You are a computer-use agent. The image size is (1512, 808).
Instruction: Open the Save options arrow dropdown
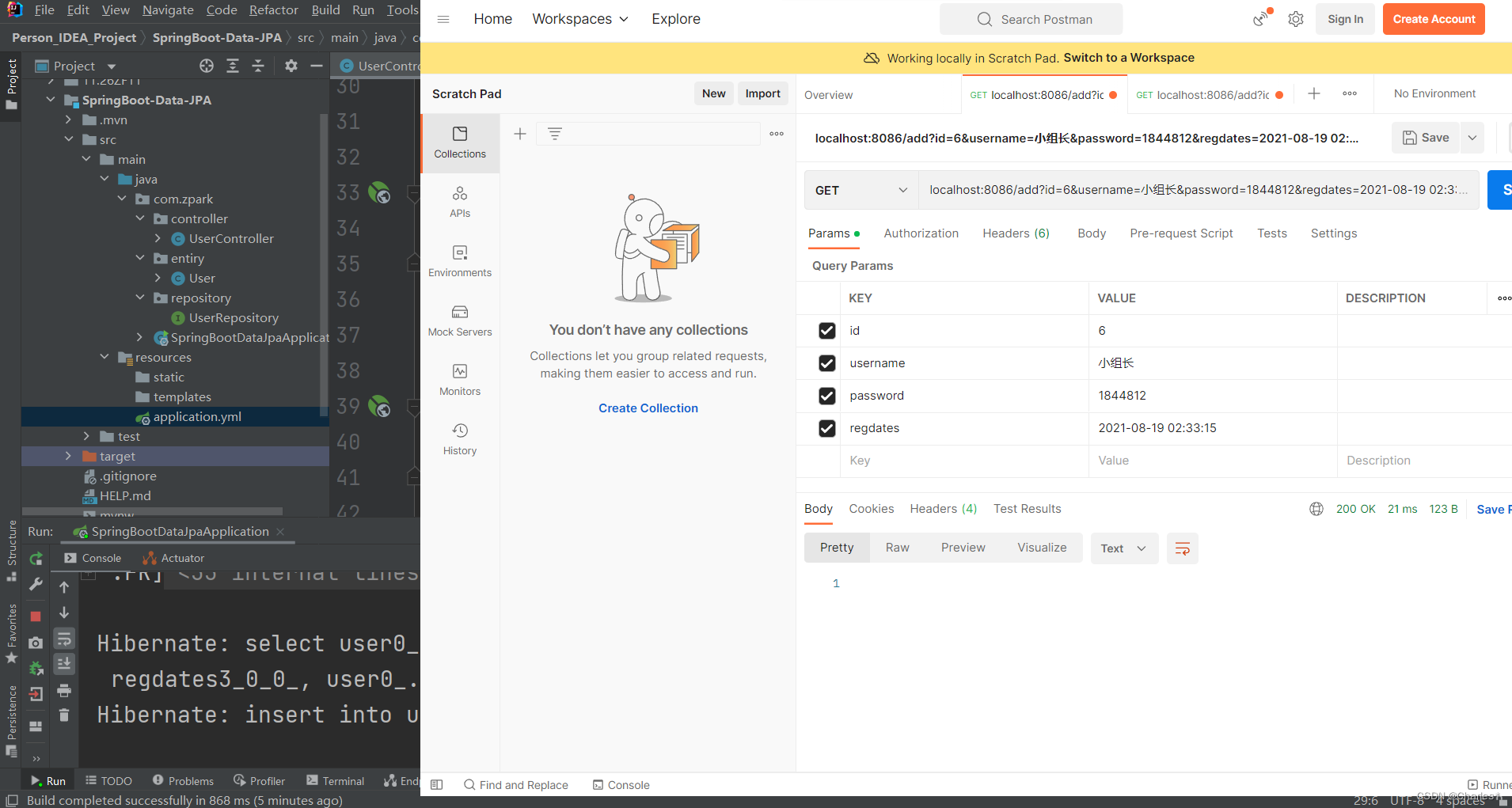tap(1472, 138)
